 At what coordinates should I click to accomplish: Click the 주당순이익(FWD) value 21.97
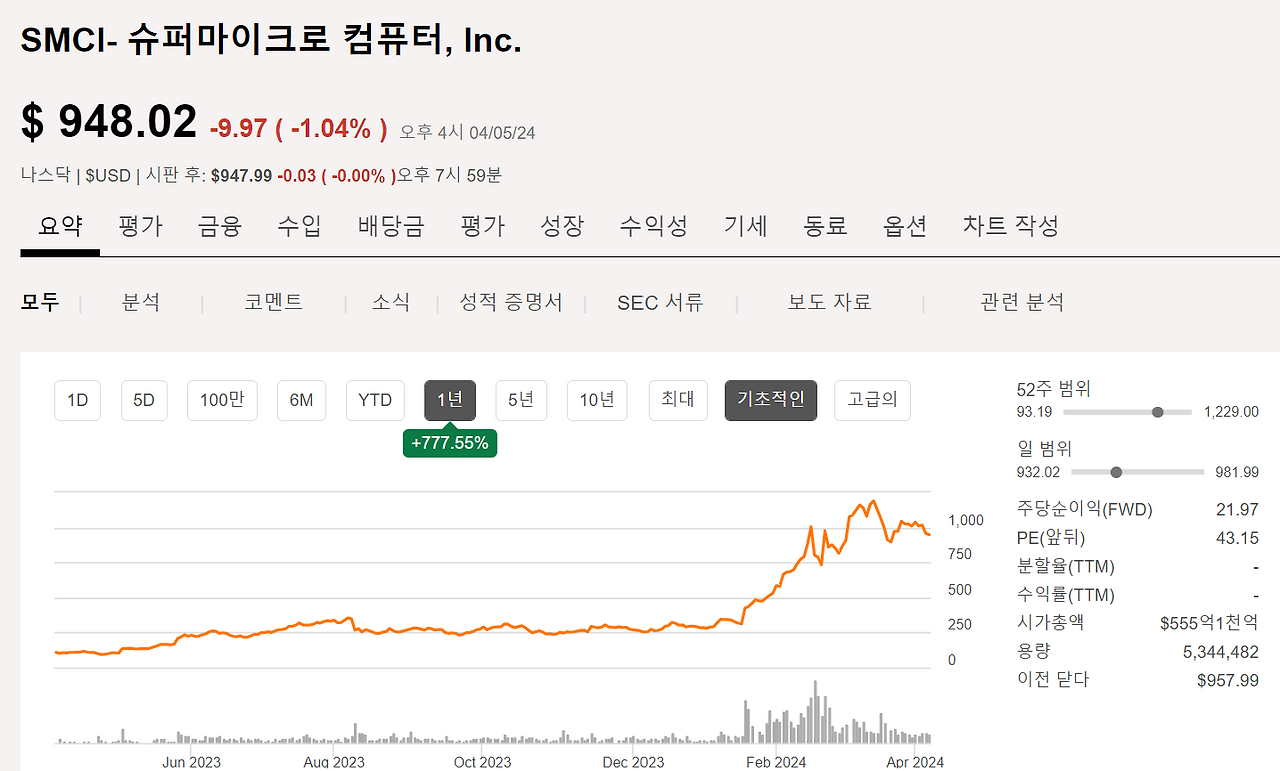point(1237,510)
